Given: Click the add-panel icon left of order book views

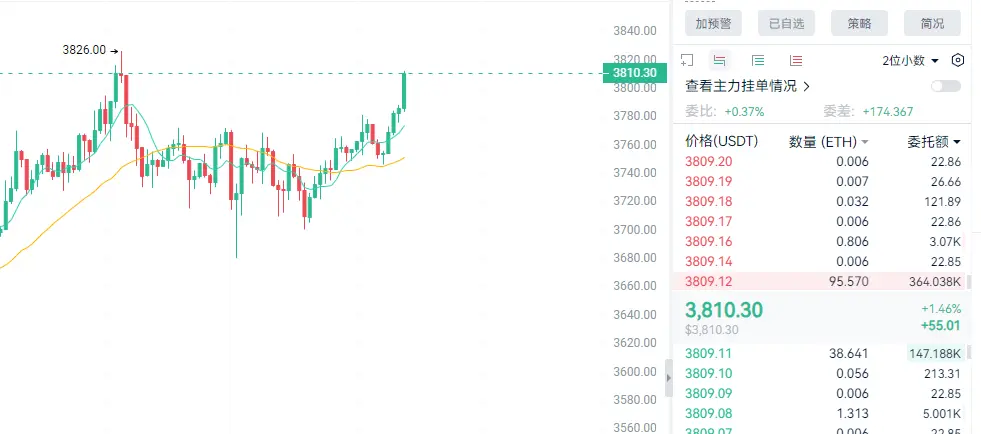Looking at the screenshot, I should (687, 60).
